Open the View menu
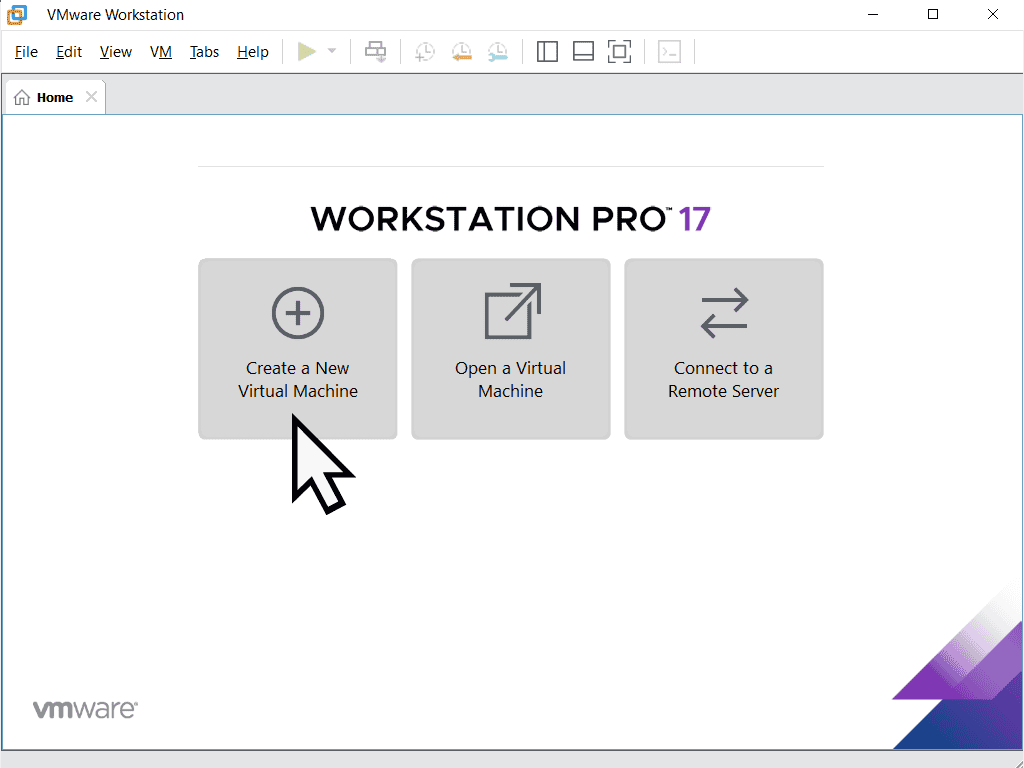Screen dimensions: 1024x768 coord(116,52)
